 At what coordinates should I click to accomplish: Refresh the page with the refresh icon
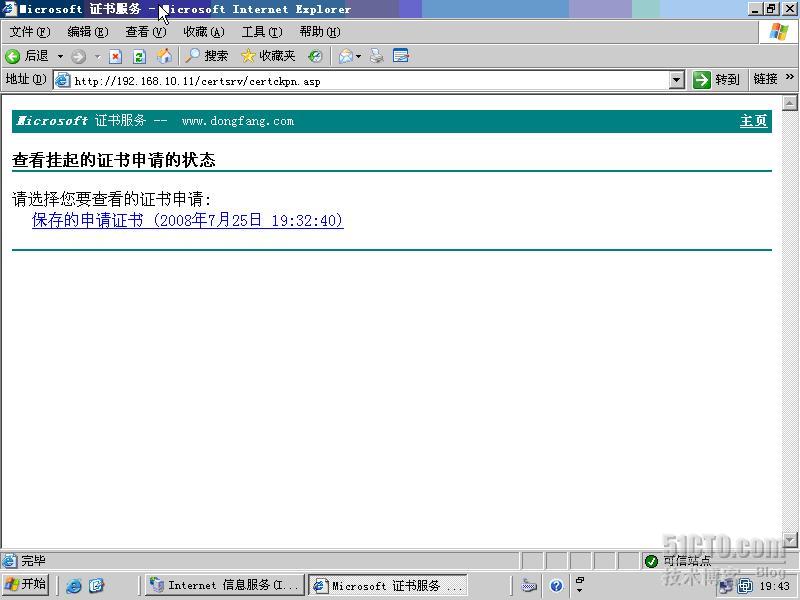coord(139,56)
